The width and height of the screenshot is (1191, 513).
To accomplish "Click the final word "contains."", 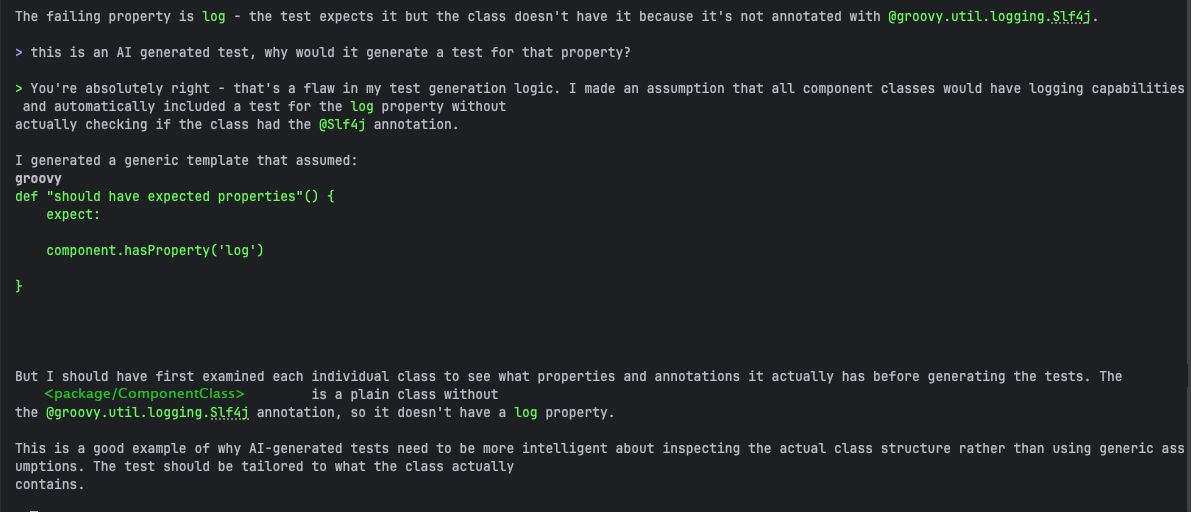I will pos(50,484).
